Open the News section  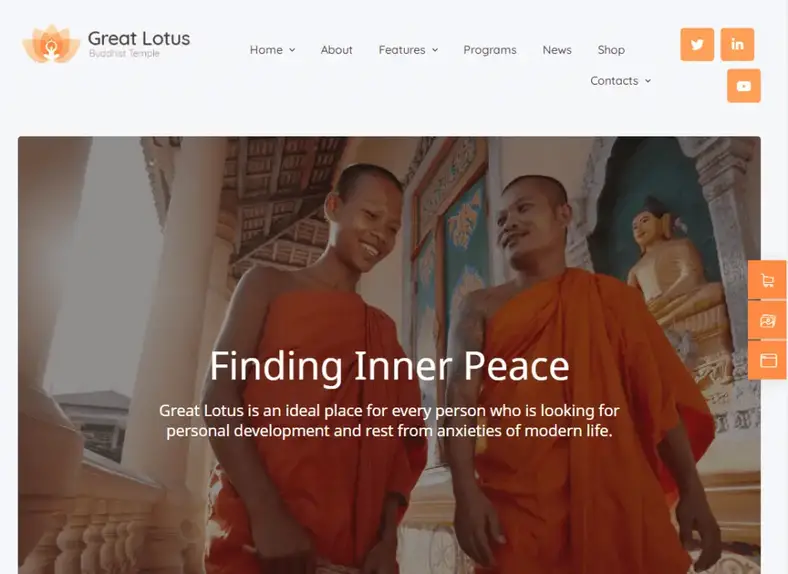pos(557,50)
